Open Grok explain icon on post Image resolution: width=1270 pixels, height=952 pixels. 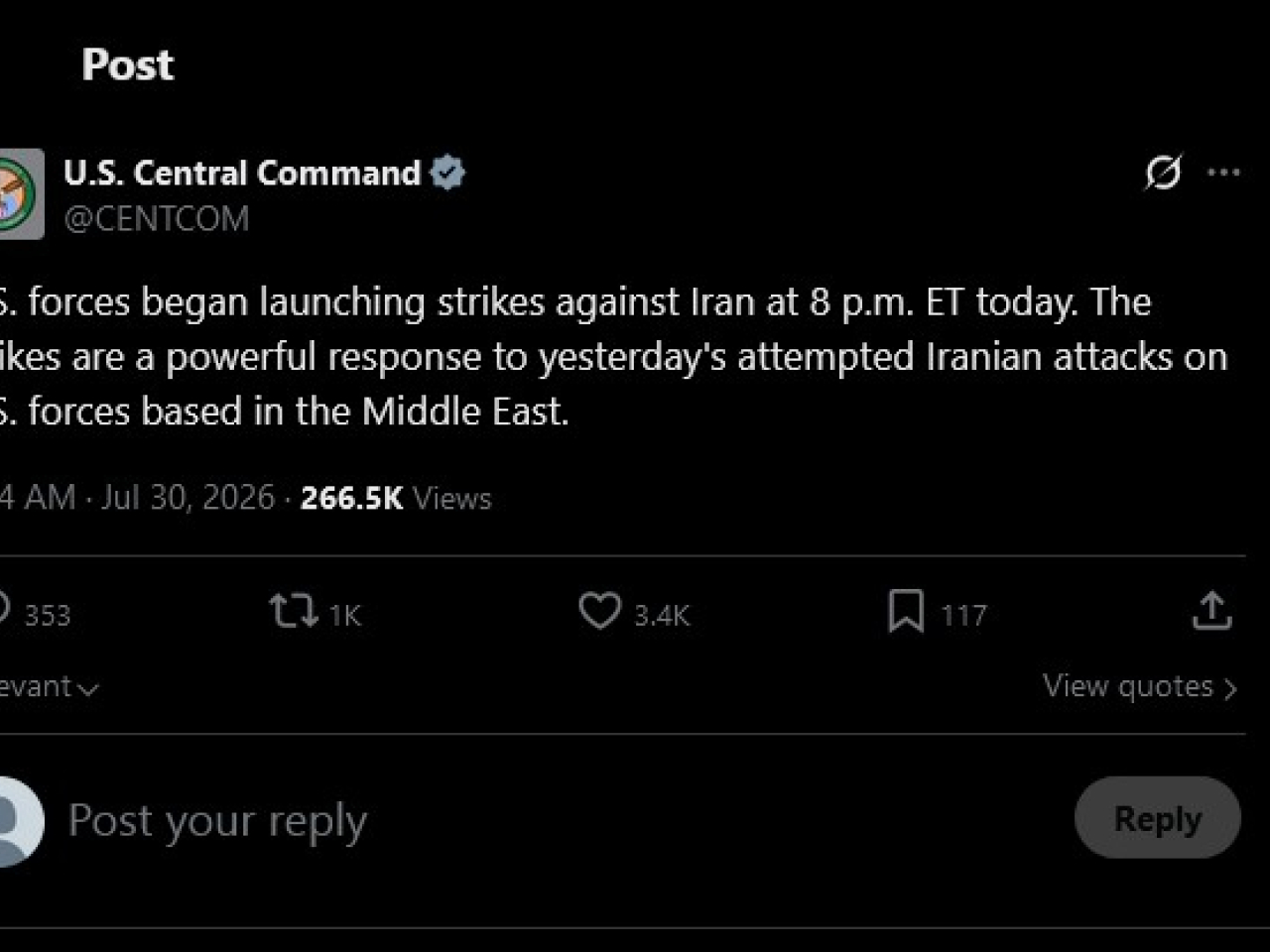click(1163, 173)
